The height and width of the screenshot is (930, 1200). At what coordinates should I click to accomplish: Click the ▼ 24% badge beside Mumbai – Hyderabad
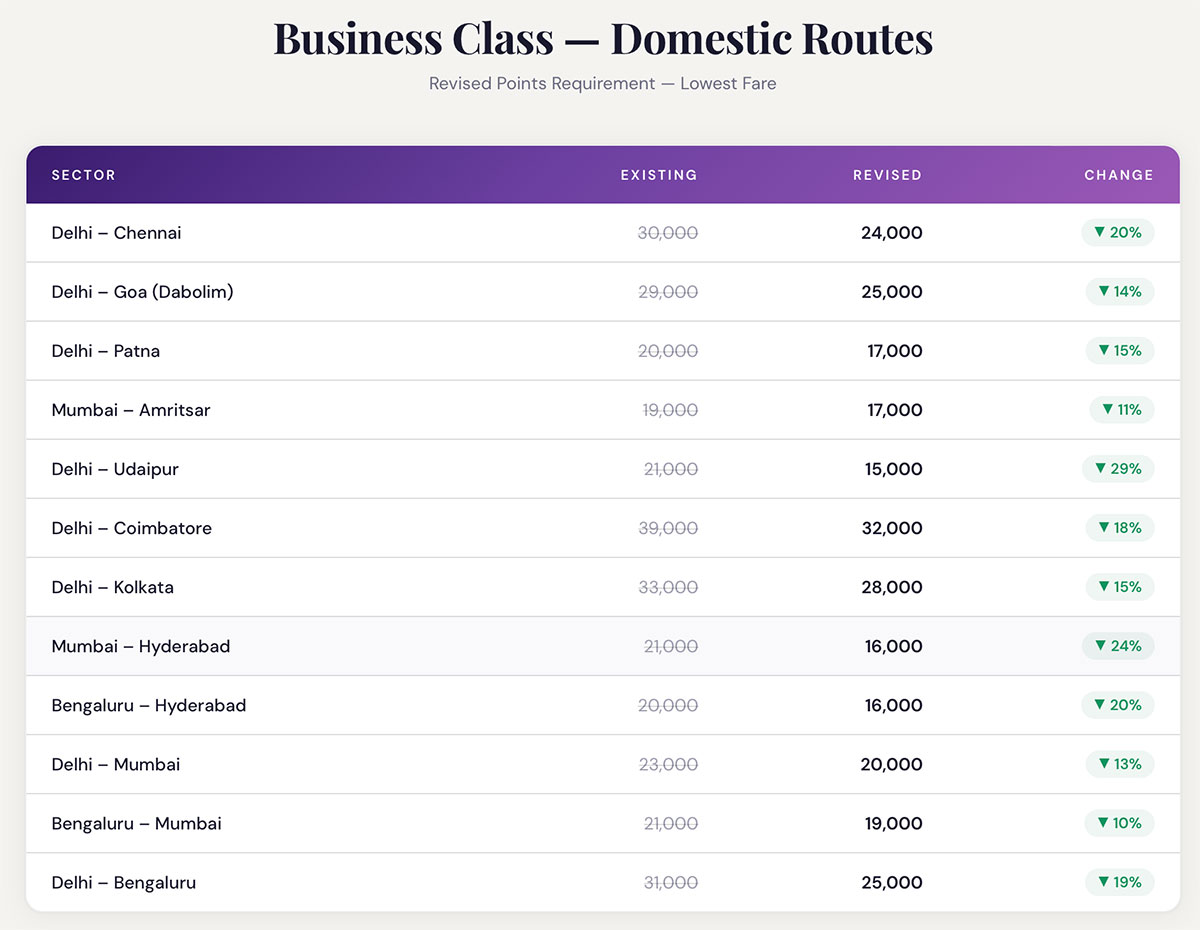point(1118,646)
